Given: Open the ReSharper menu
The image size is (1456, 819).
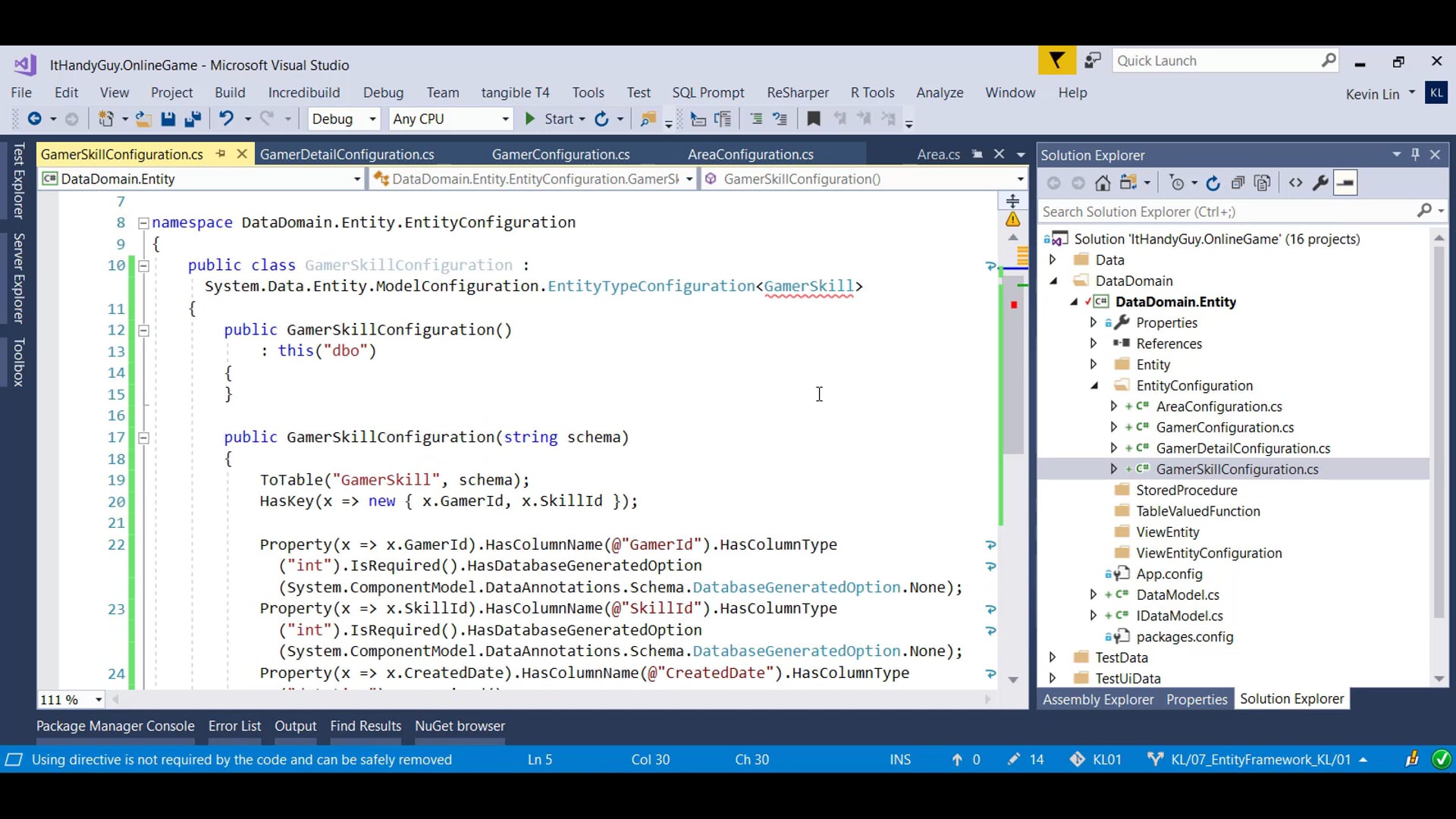Looking at the screenshot, I should click(x=797, y=93).
